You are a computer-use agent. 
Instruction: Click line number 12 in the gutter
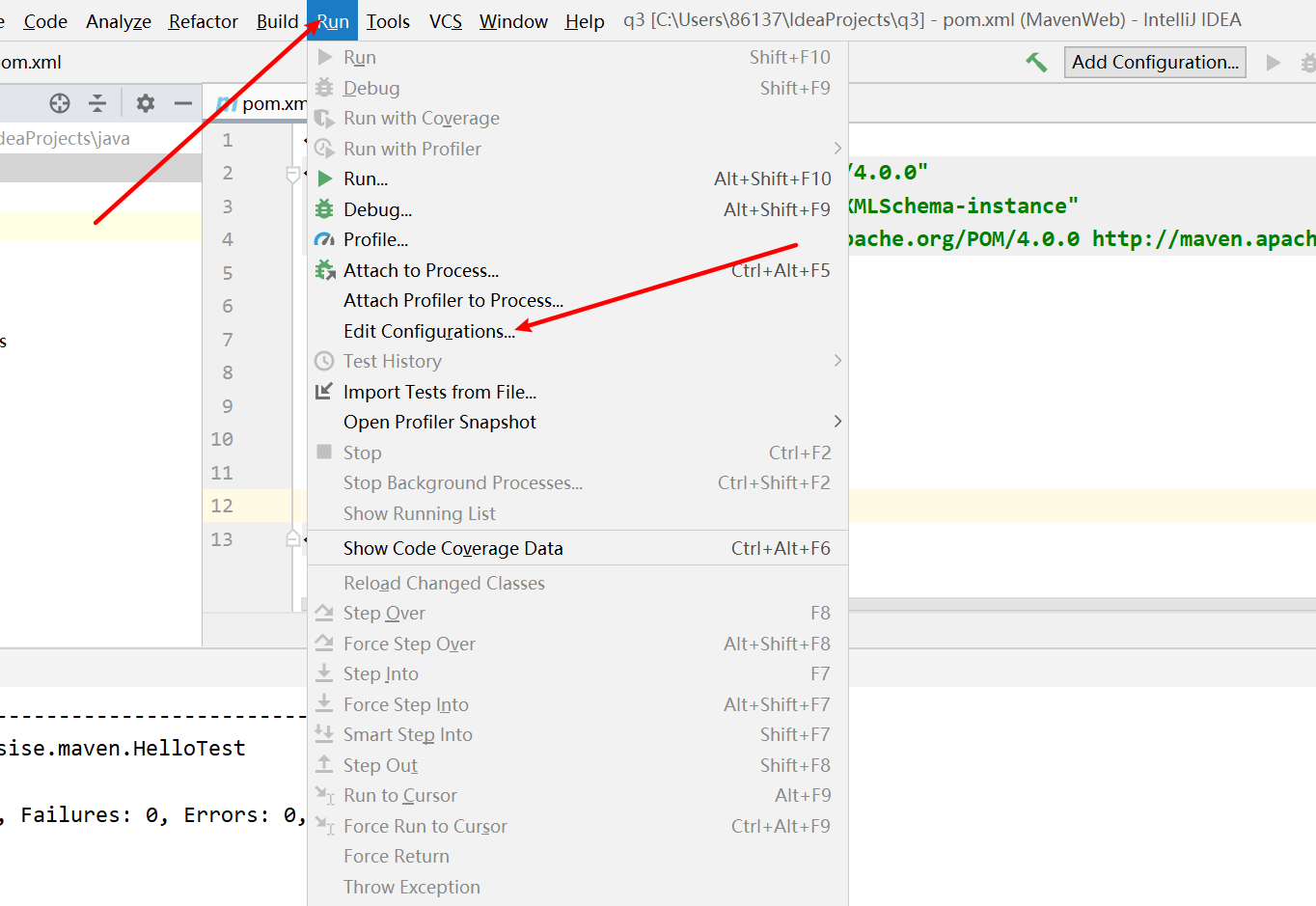[222, 506]
